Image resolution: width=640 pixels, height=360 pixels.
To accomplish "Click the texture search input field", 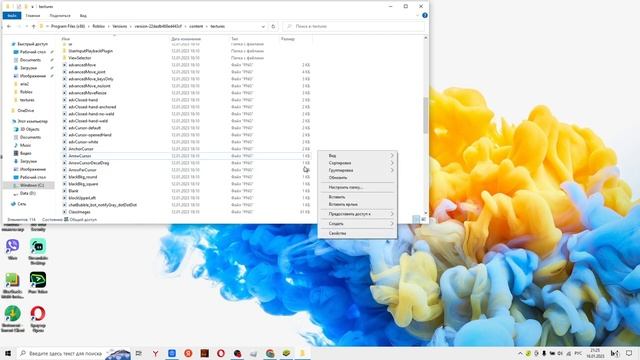I will [353, 26].
